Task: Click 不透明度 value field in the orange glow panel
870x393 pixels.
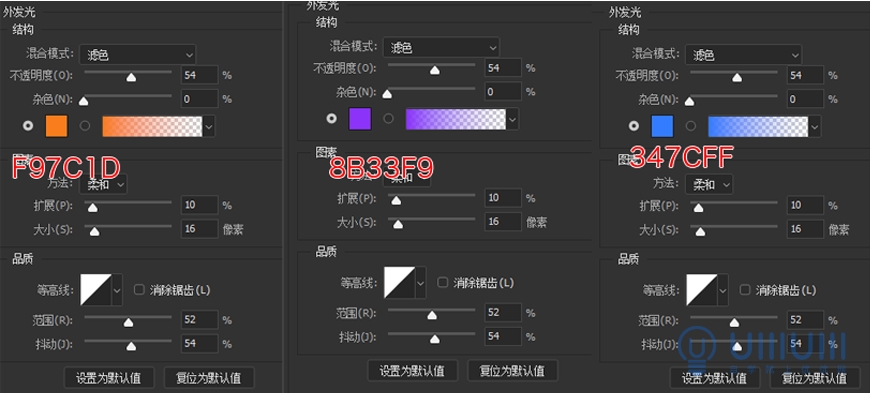Action: pyautogui.click(x=200, y=74)
